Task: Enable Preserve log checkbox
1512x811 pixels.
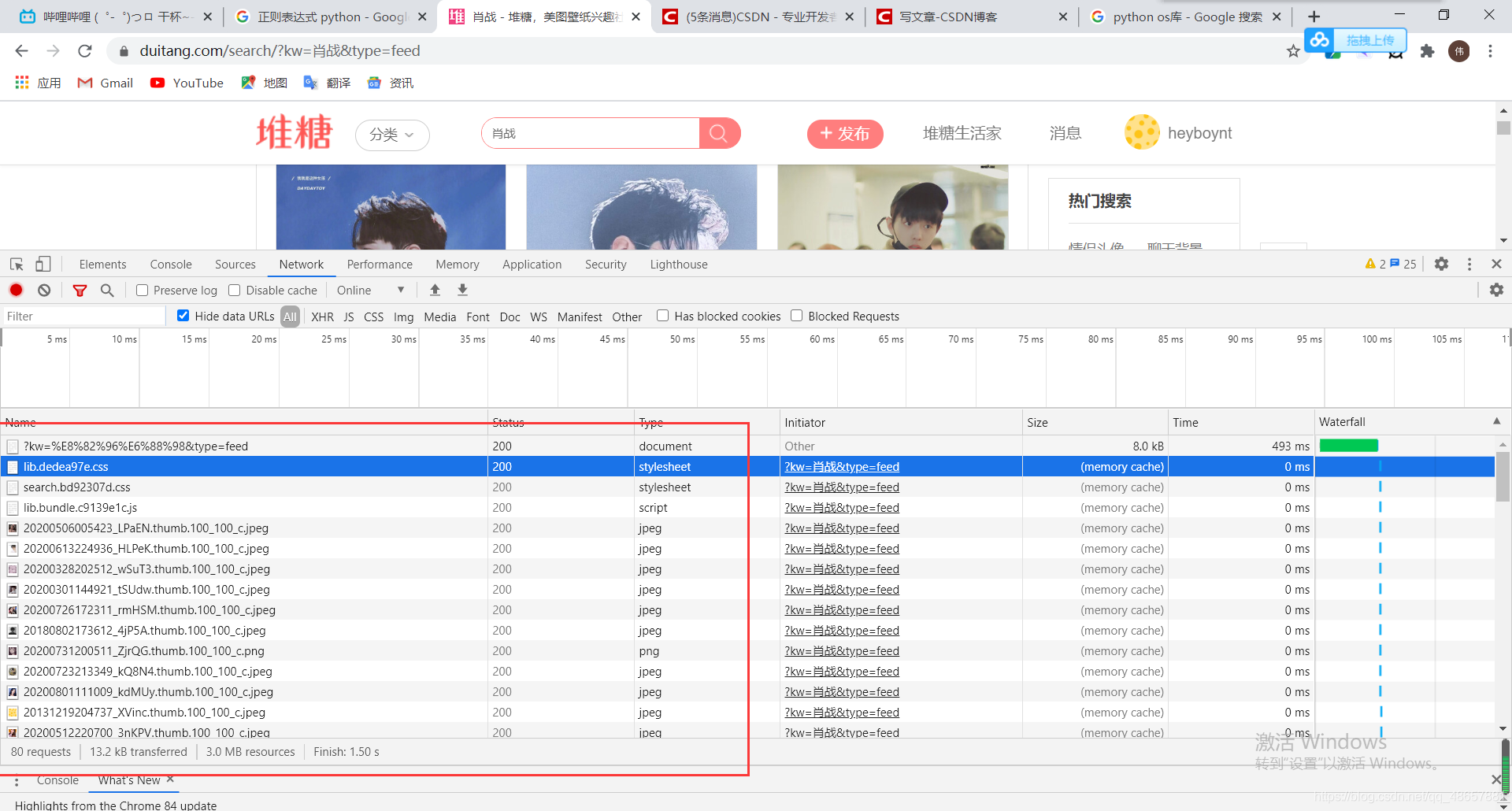Action: click(143, 291)
